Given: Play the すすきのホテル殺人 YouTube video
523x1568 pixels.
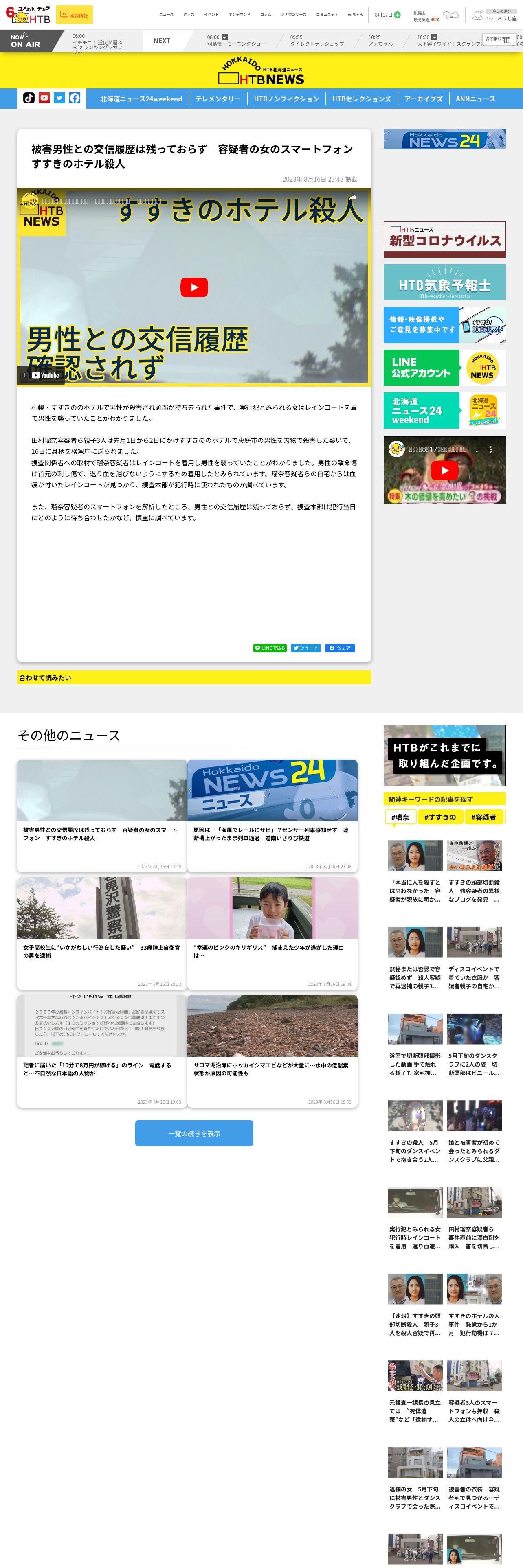Looking at the screenshot, I should pos(193,287).
